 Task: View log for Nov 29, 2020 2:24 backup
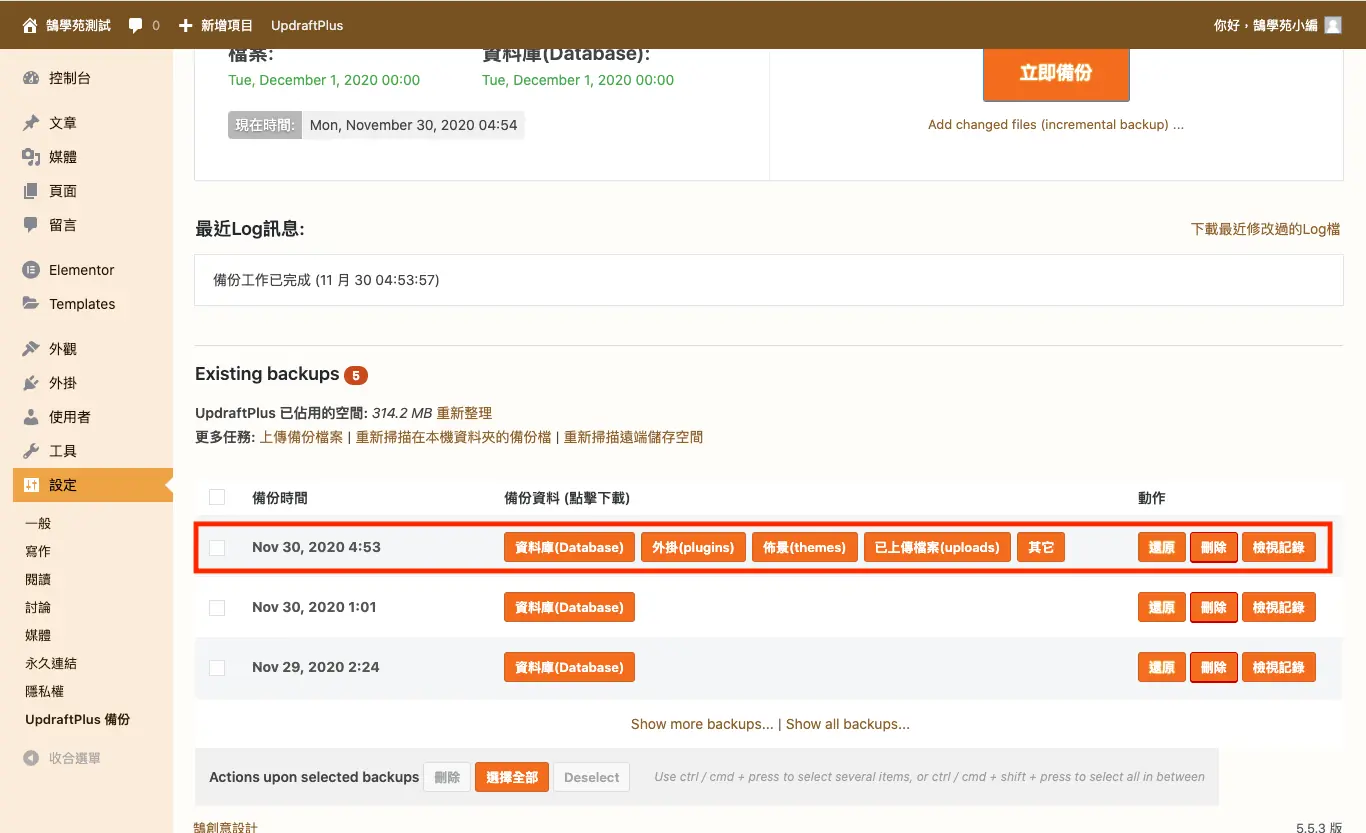tap(1279, 667)
